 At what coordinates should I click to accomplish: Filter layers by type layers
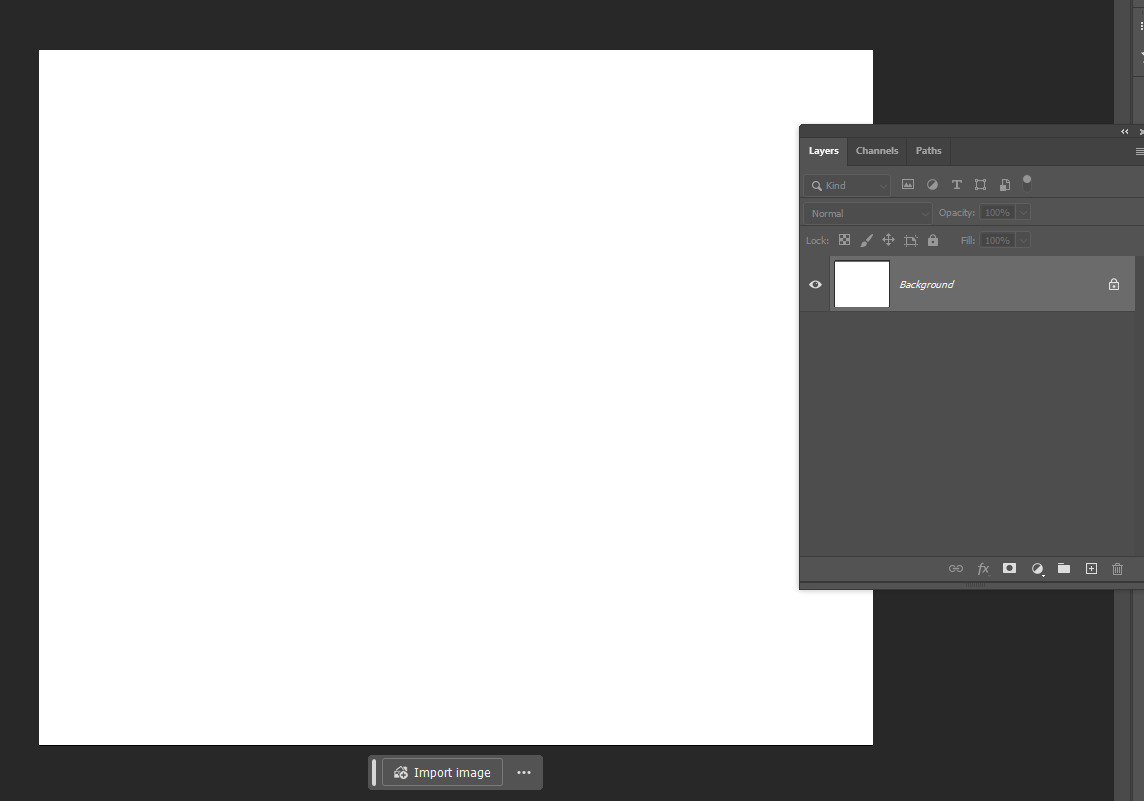click(956, 184)
